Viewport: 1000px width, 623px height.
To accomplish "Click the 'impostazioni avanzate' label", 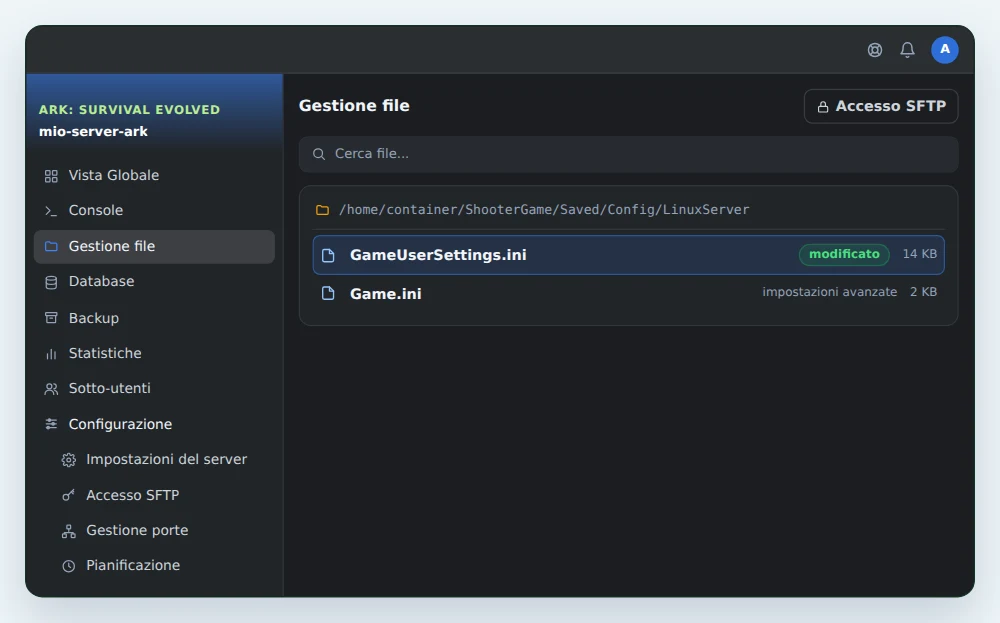I will (x=829, y=292).
